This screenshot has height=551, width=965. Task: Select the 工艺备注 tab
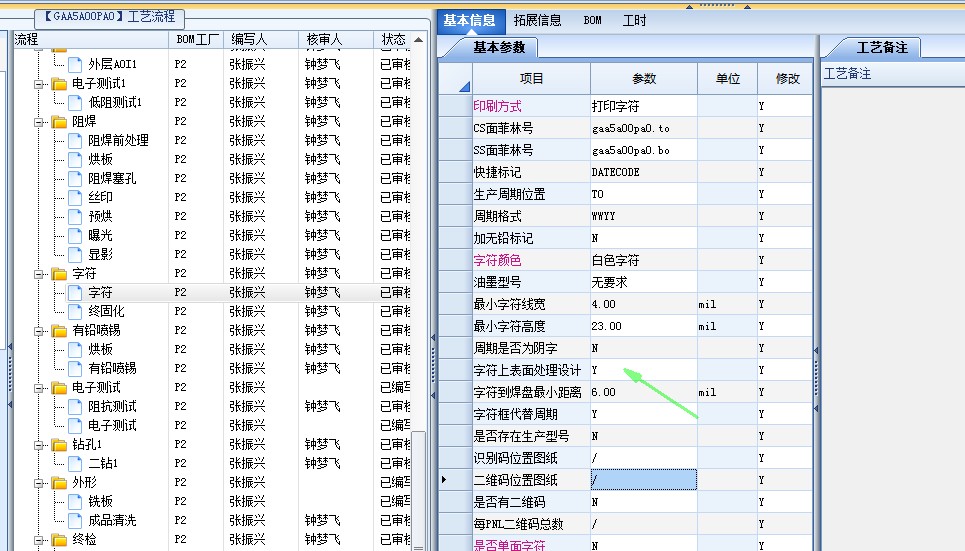coord(882,47)
